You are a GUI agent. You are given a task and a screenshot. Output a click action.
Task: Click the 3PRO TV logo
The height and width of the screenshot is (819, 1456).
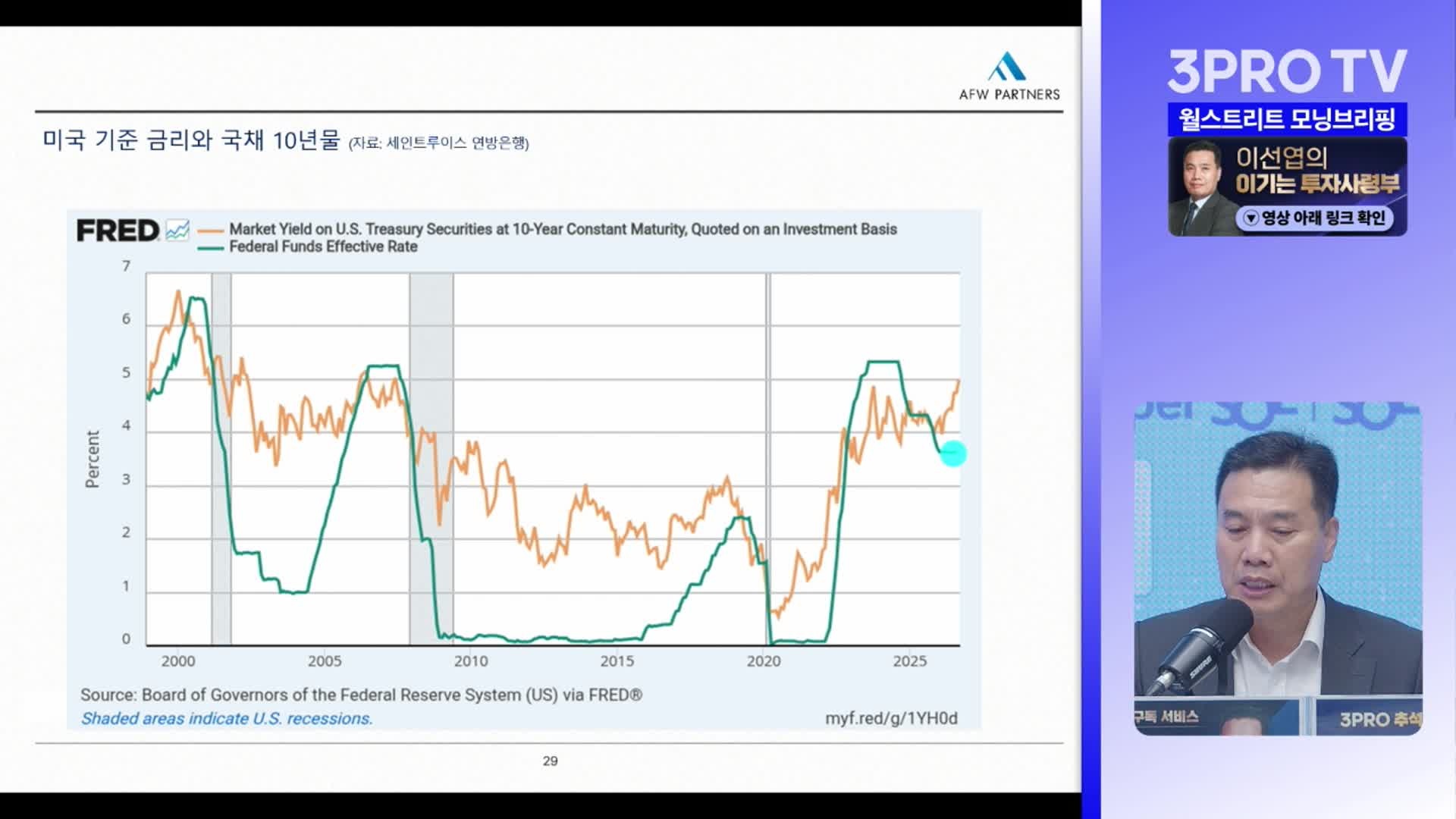tap(1287, 71)
